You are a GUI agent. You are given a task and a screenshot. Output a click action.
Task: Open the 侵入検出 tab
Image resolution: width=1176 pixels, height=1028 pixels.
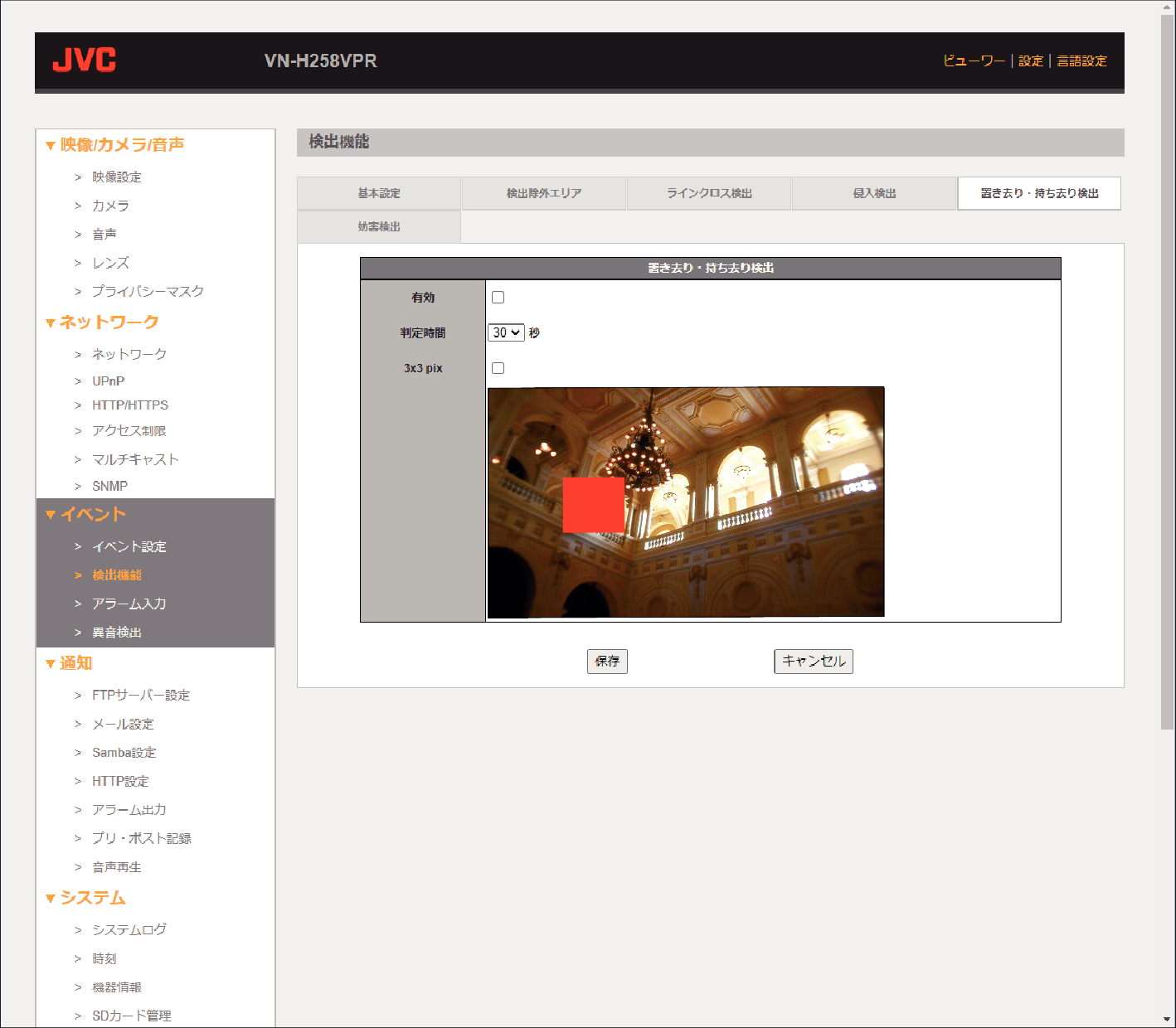click(874, 193)
